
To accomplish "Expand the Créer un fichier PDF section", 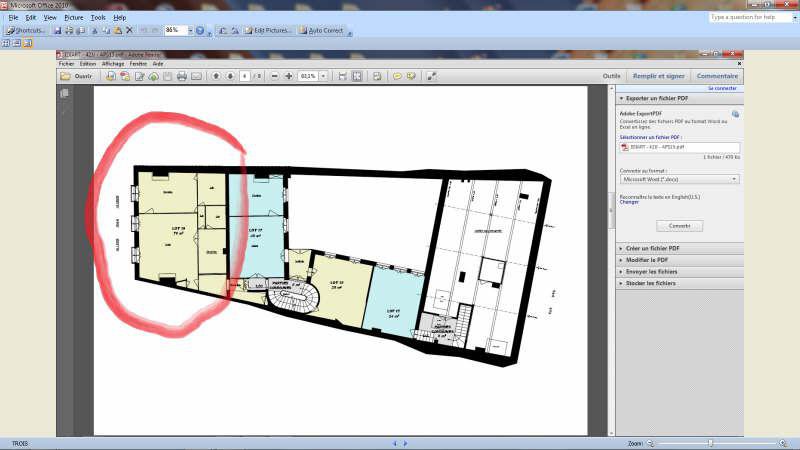I will coord(650,248).
